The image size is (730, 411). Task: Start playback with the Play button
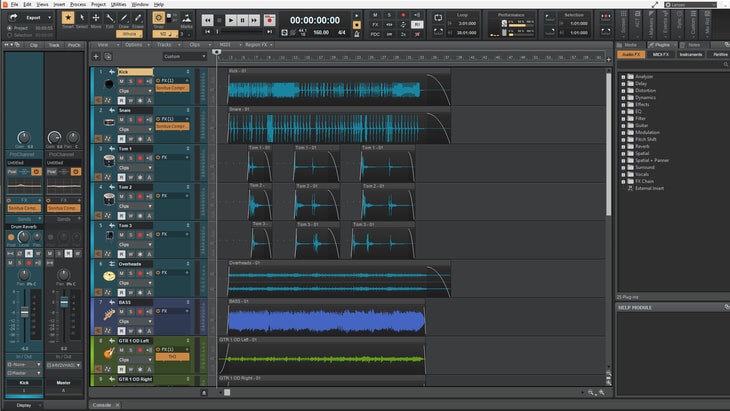pyautogui.click(x=230, y=20)
